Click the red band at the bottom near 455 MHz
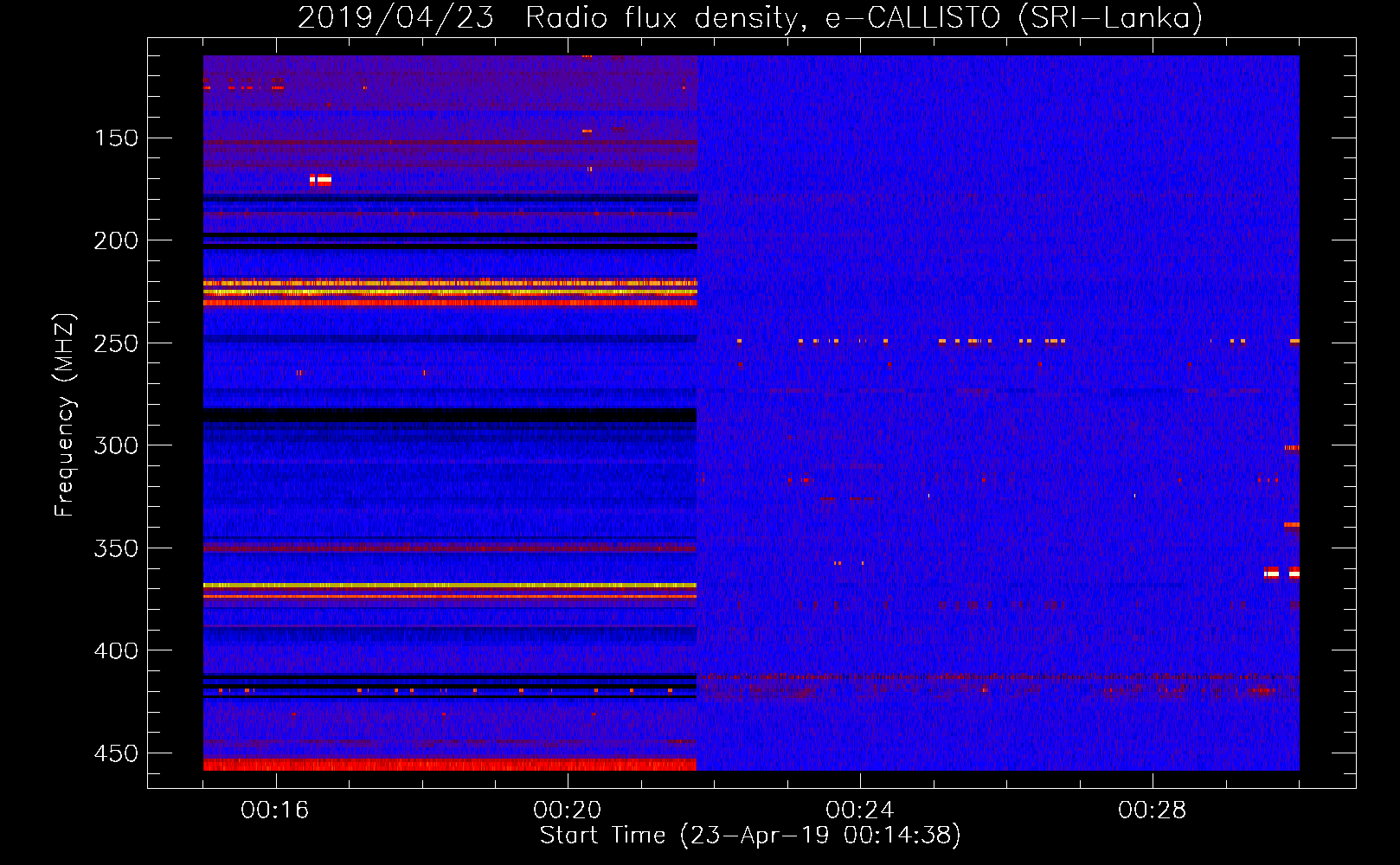This screenshot has width=1400, height=865. pos(450,765)
